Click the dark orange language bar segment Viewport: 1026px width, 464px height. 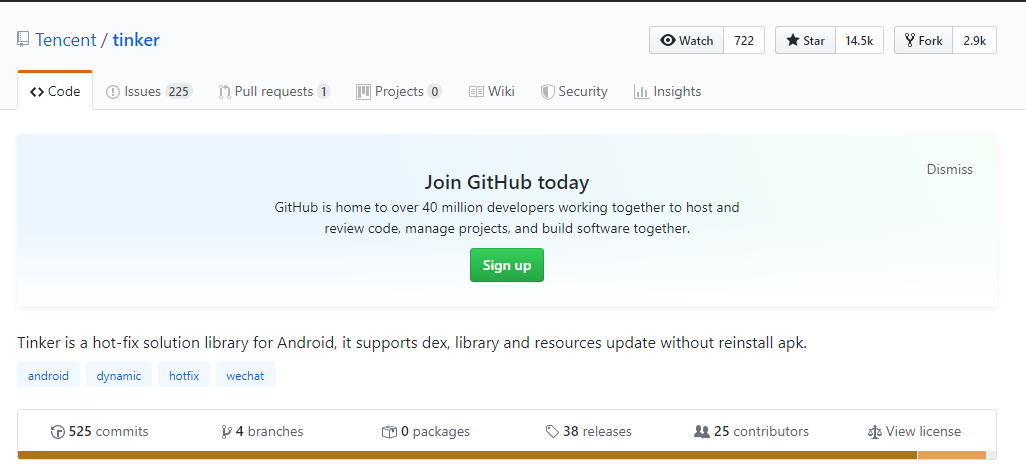tap(467, 455)
